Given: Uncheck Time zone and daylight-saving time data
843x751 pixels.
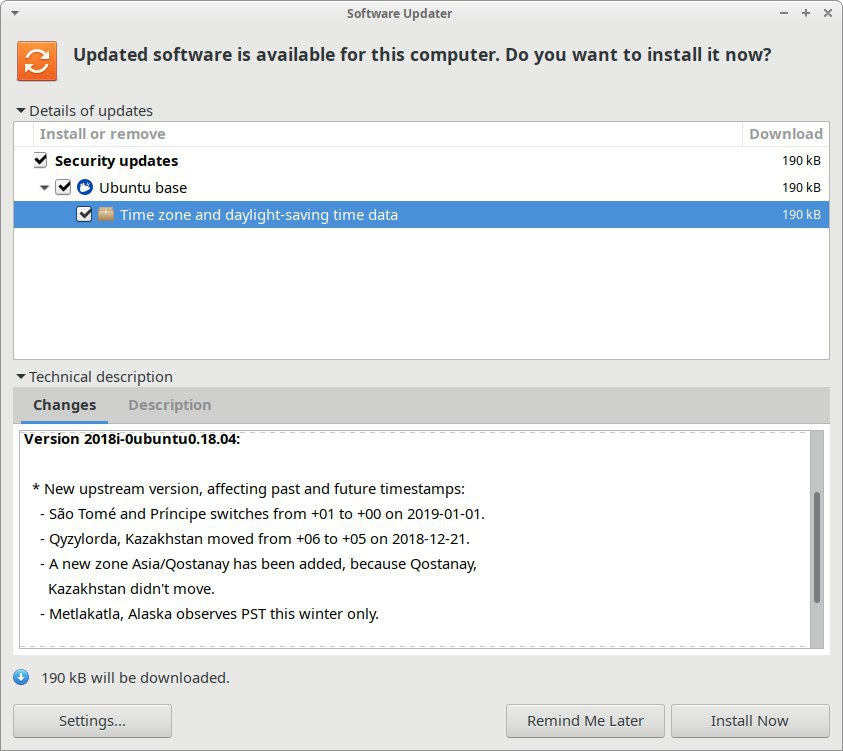Looking at the screenshot, I should (84, 214).
